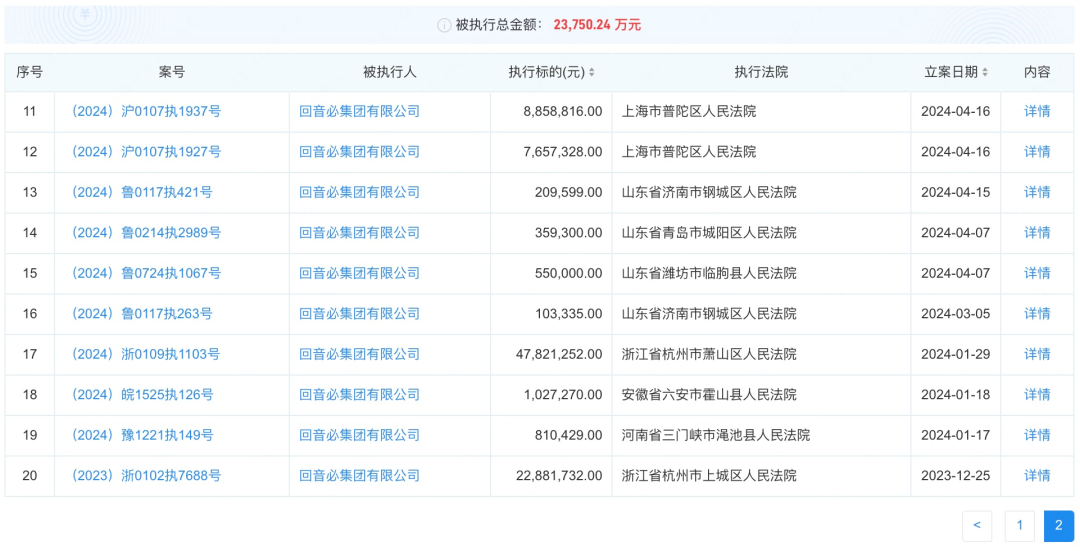
Task: Open 回音必集团有限公司 link in row 13
Action: 360,192
